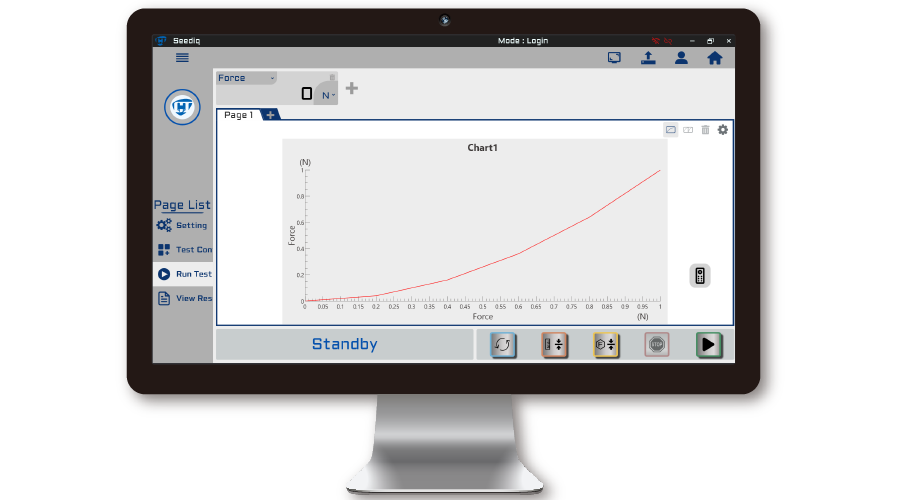Select the Page 1 tab

239,115
